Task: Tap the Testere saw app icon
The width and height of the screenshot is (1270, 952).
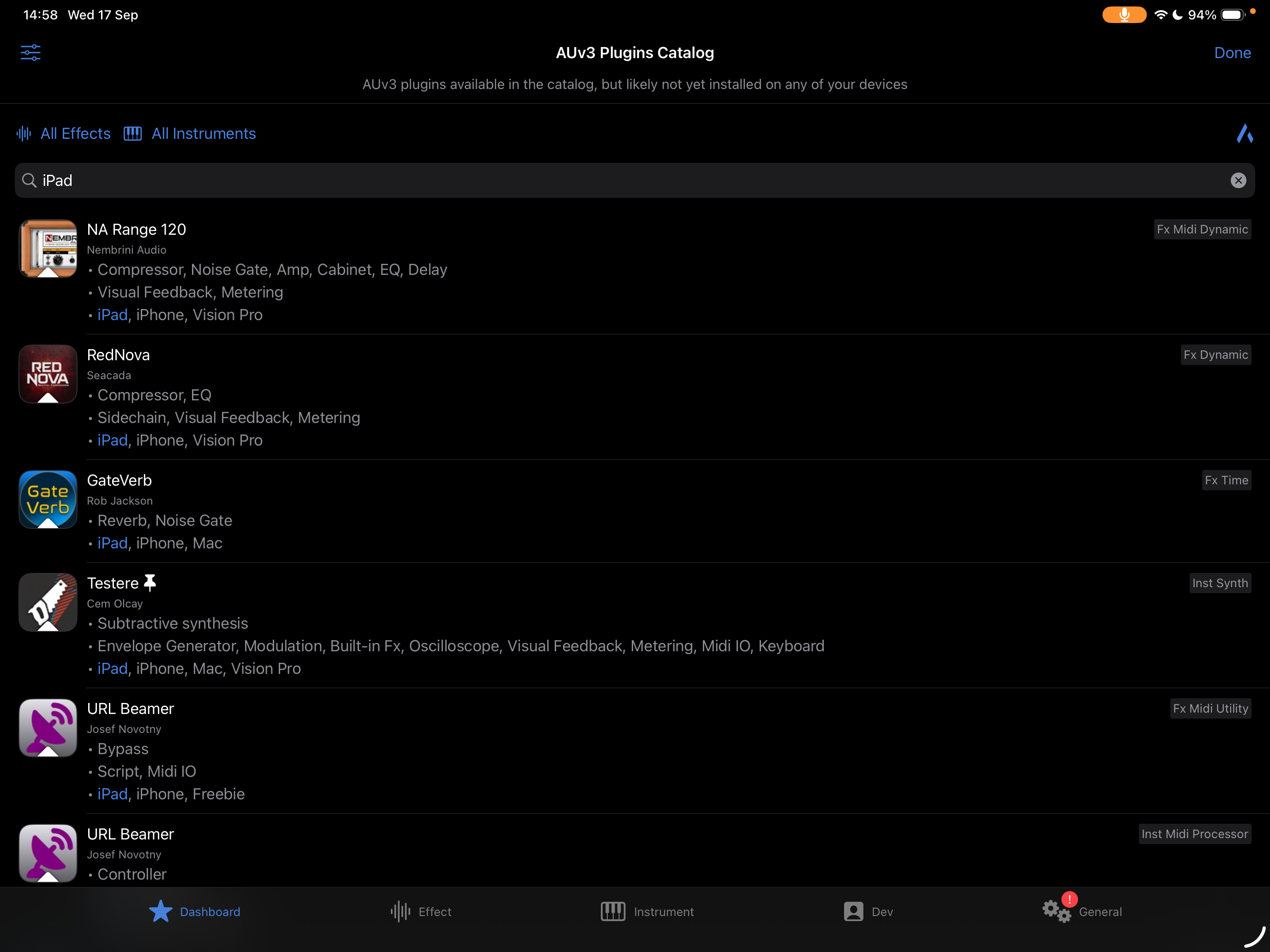Action: [48, 602]
